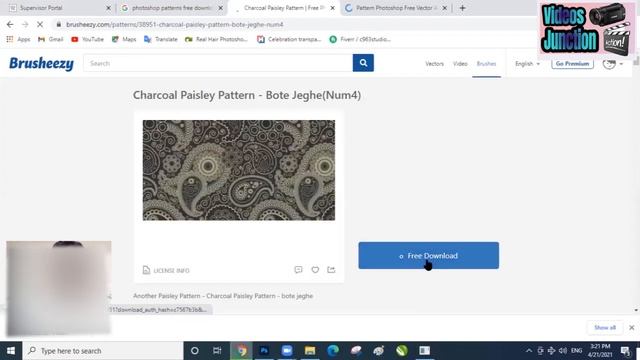
Task: Open File Explorer from the taskbar
Action: pos(310,351)
